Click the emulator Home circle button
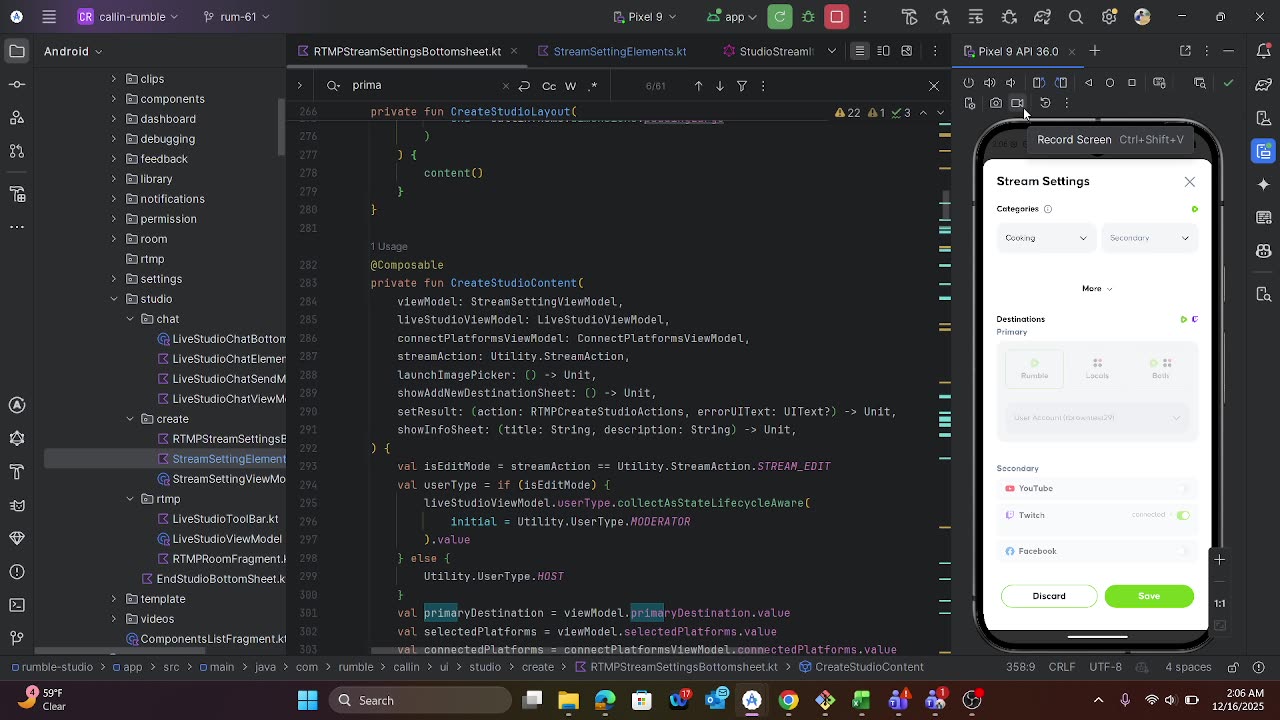This screenshot has width=1280, height=720. coord(1110,83)
